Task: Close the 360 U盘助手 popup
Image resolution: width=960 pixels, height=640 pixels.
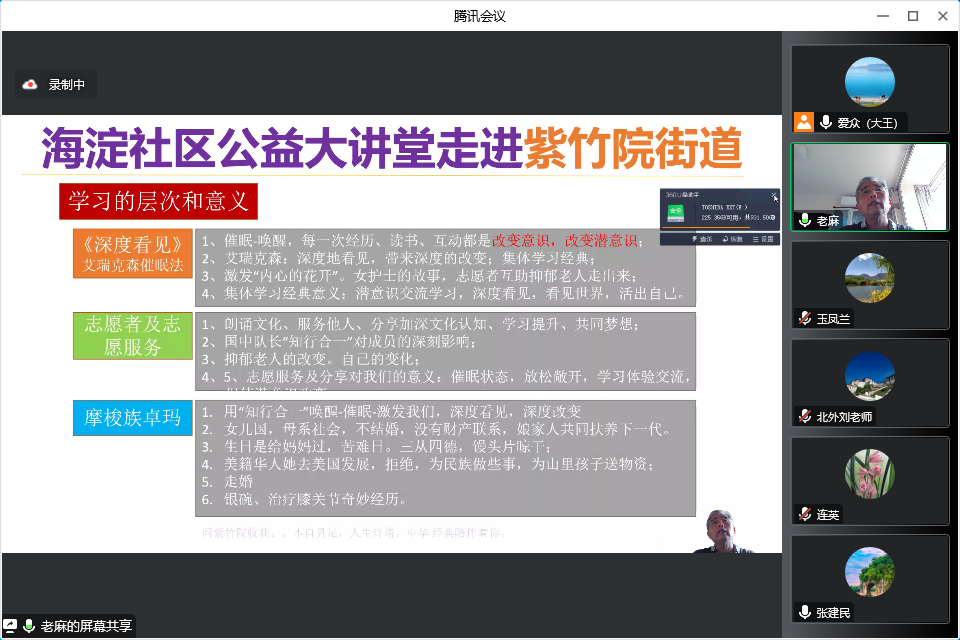Action: click(x=773, y=196)
